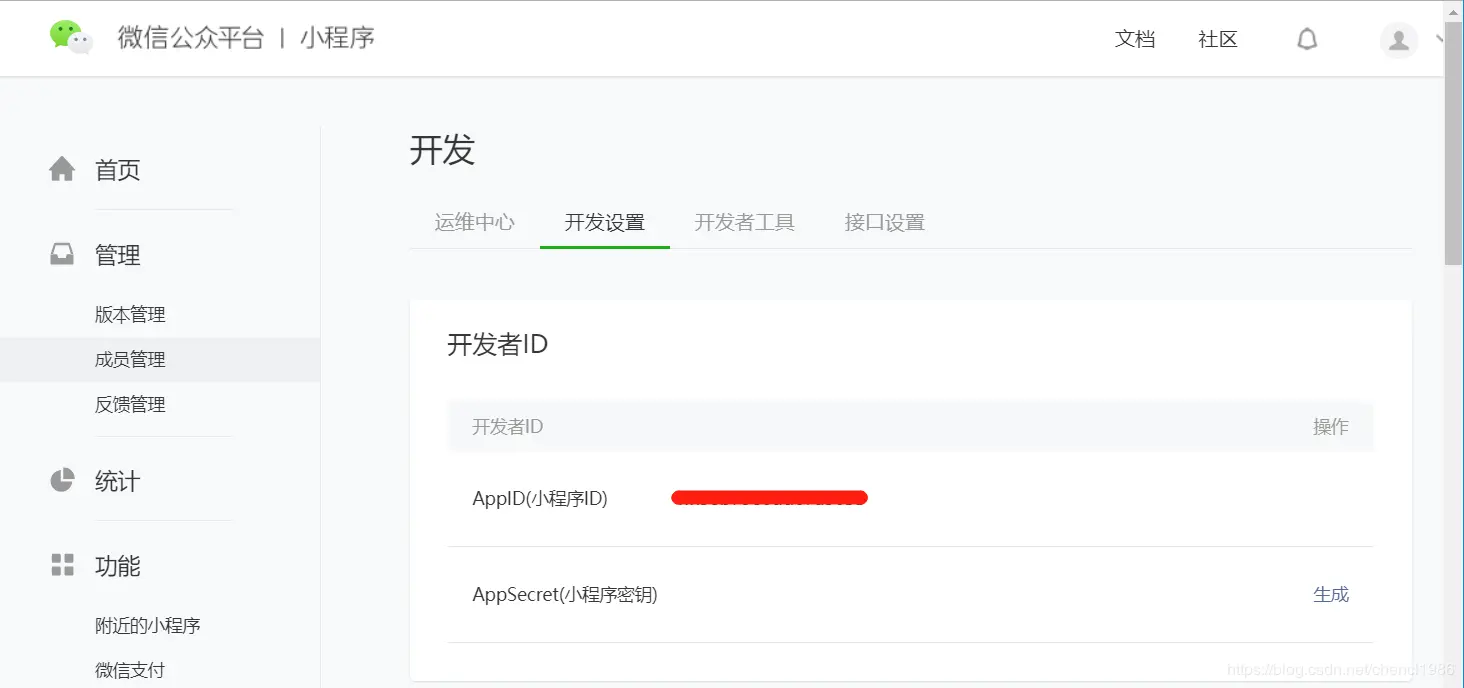
Task: Expand the account dropdown arrow beside avatar
Action: point(1439,39)
